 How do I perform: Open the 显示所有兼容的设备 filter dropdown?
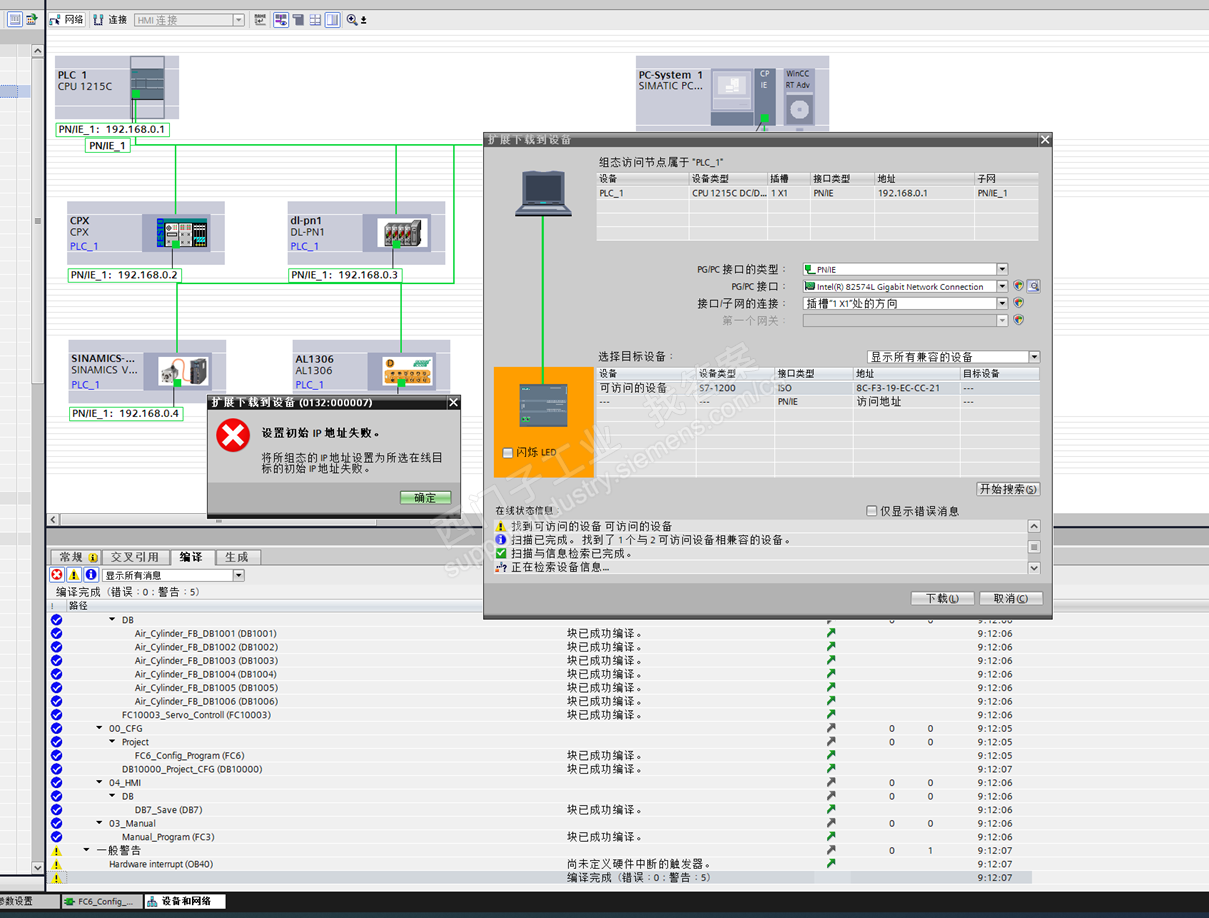point(1034,357)
